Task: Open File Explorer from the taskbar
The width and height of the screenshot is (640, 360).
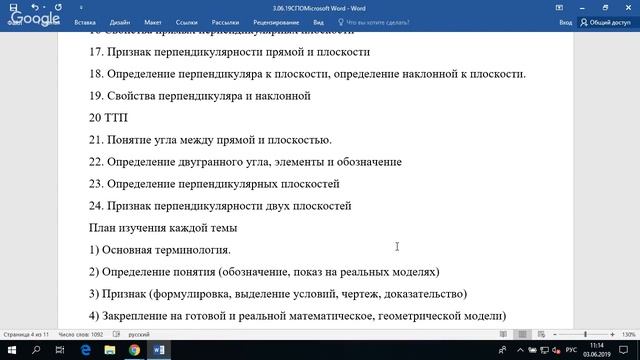Action: click(x=110, y=350)
